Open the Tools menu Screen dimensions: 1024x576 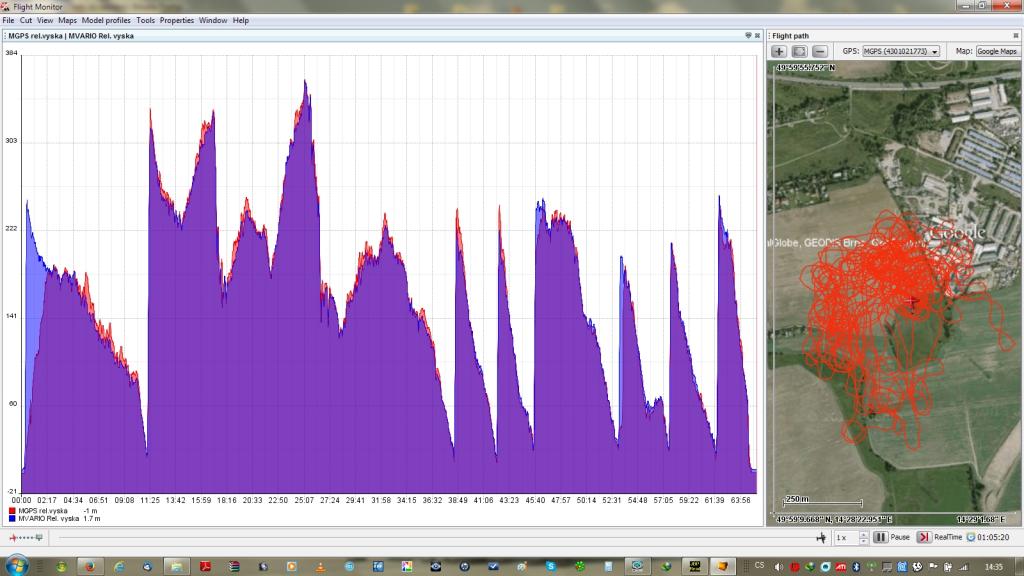click(x=145, y=20)
